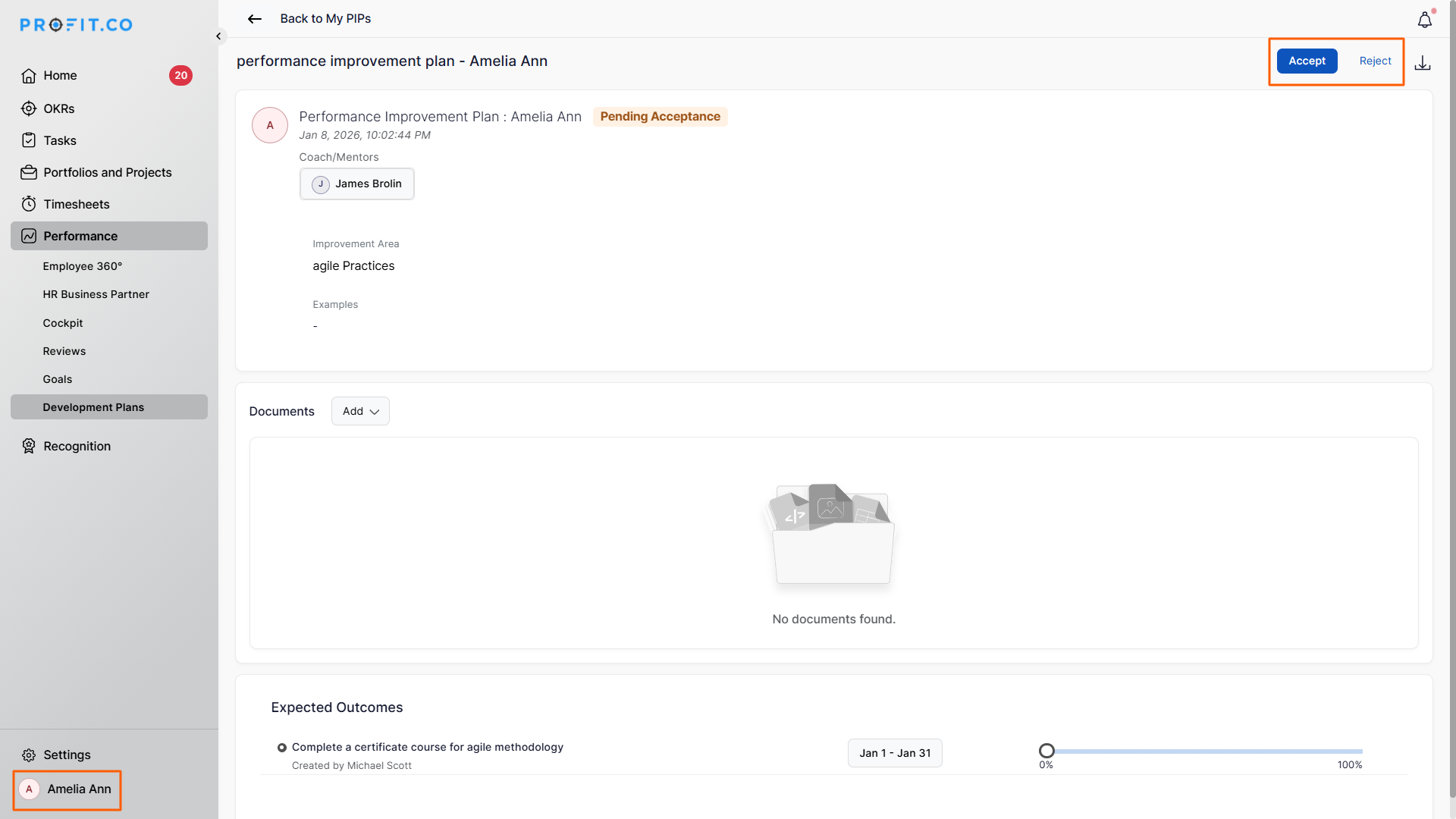
Task: Click the Recognition badge icon
Action: pyautogui.click(x=29, y=446)
